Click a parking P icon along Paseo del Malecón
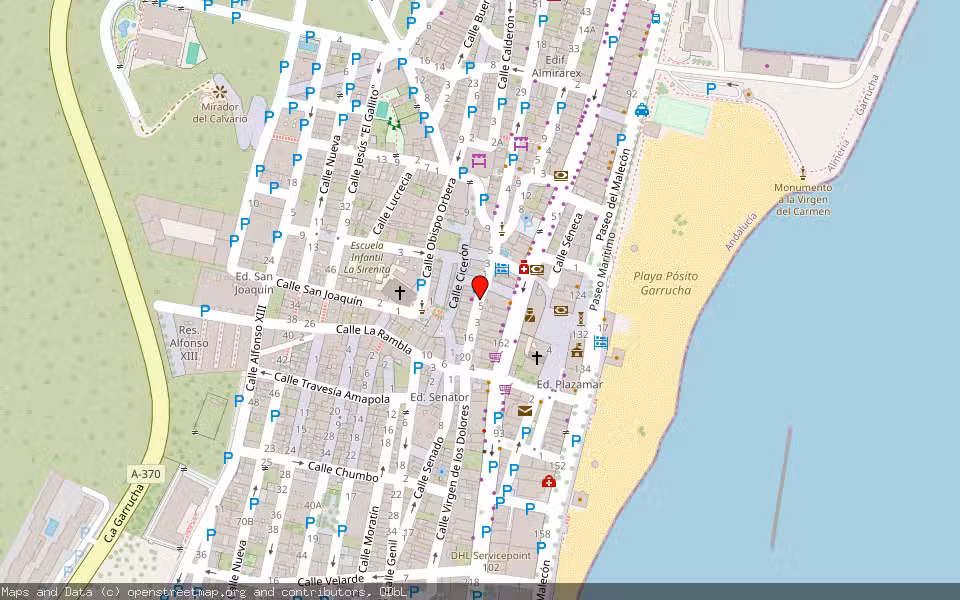960x600 pixels. [621, 137]
